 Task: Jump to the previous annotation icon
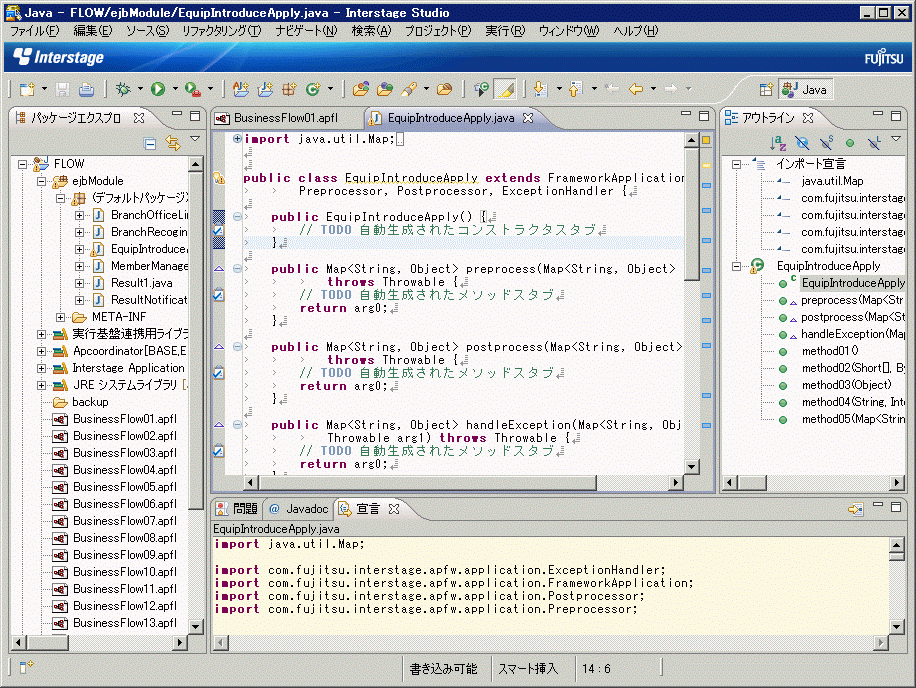tap(575, 89)
